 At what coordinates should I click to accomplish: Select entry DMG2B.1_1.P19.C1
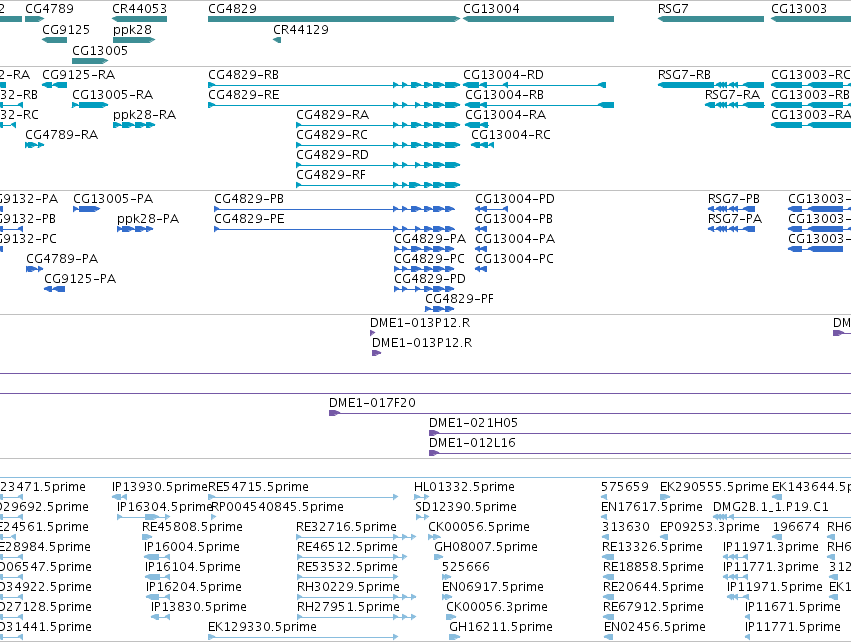(771, 507)
